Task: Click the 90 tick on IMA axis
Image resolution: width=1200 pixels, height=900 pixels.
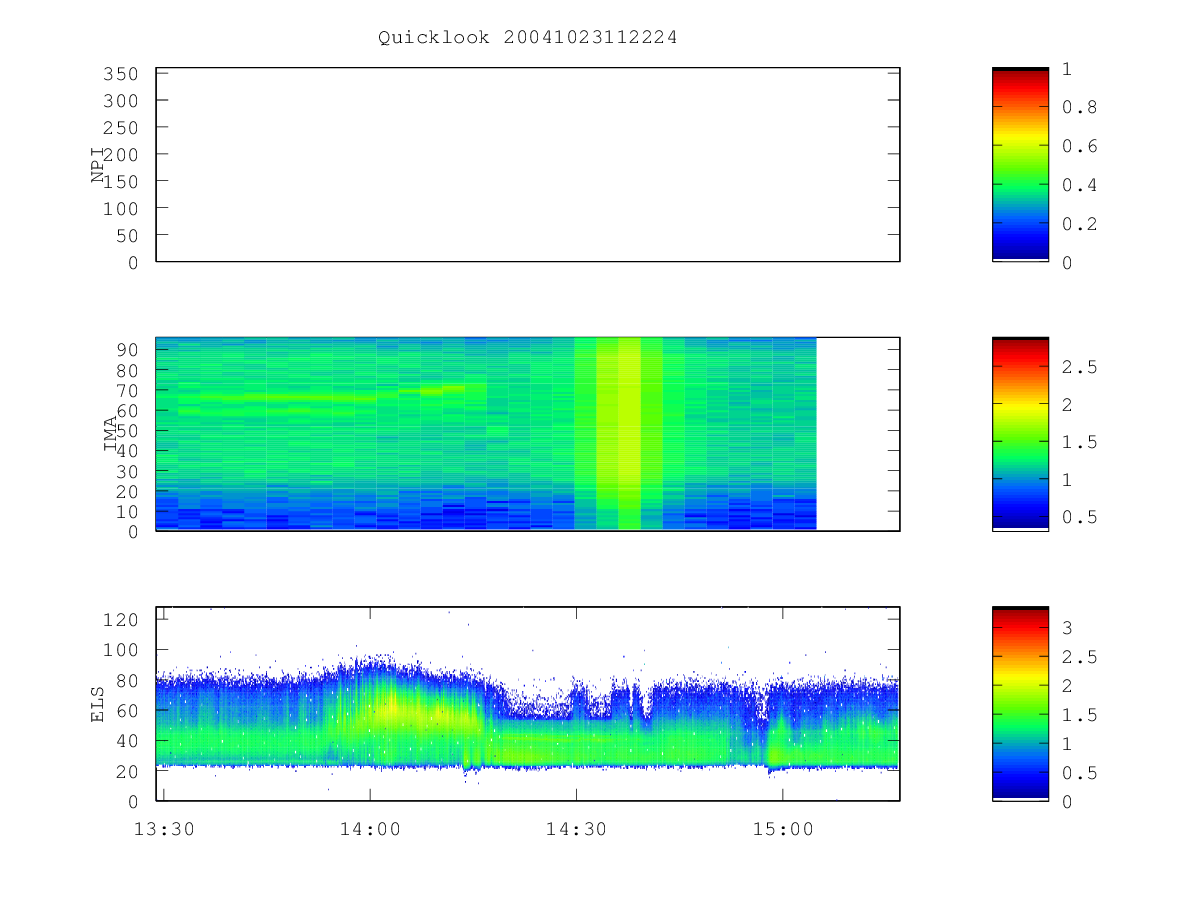Action: pyautogui.click(x=126, y=349)
